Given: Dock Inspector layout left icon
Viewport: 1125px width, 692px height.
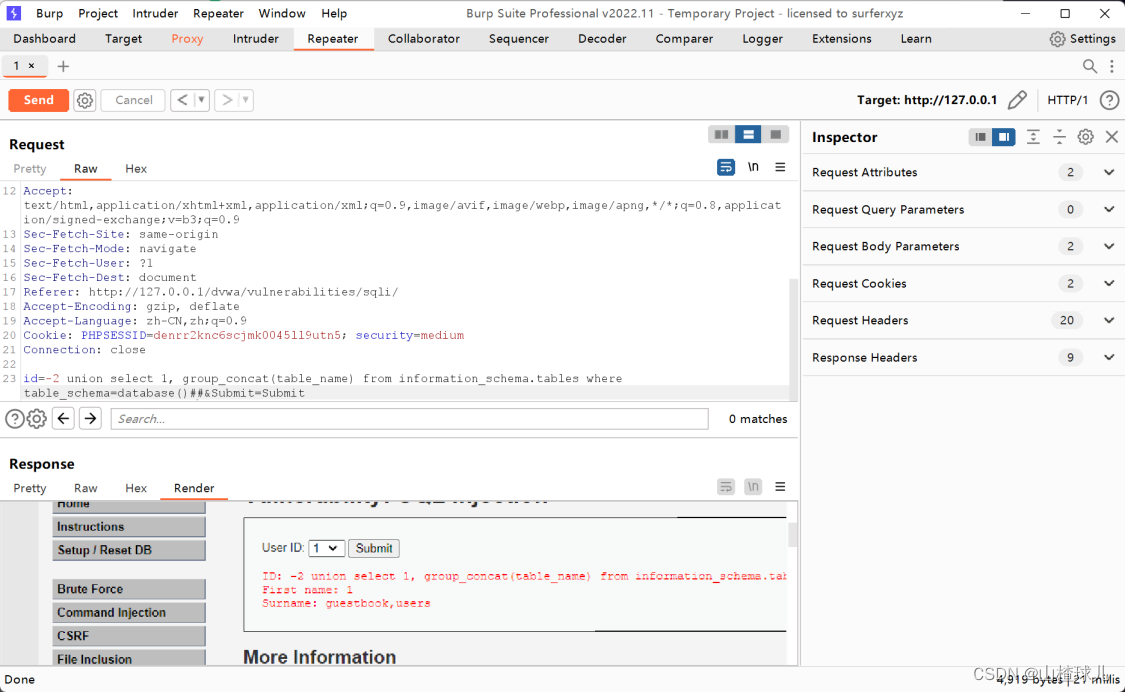Looking at the screenshot, I should [x=980, y=137].
